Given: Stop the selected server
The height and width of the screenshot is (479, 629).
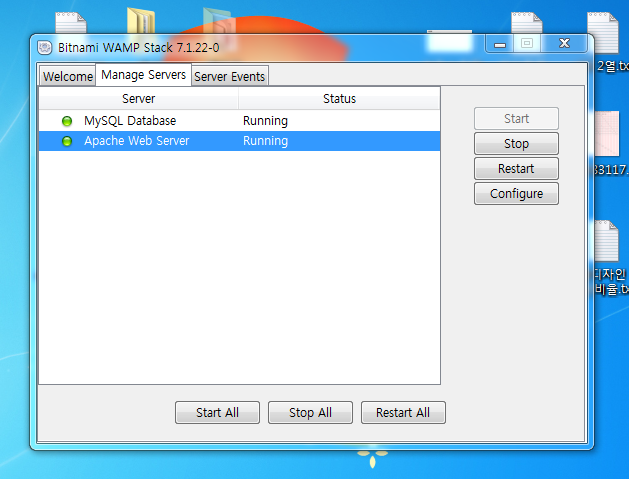Looking at the screenshot, I should 516,144.
